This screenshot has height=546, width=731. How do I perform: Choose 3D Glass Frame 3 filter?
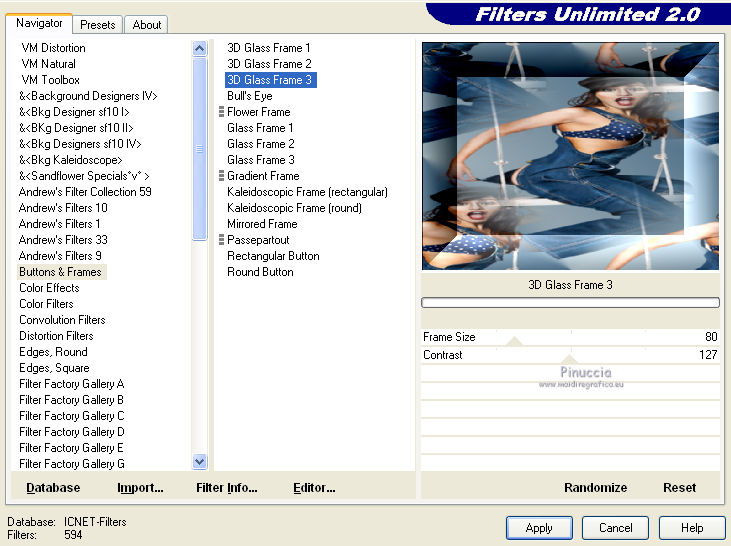click(270, 80)
